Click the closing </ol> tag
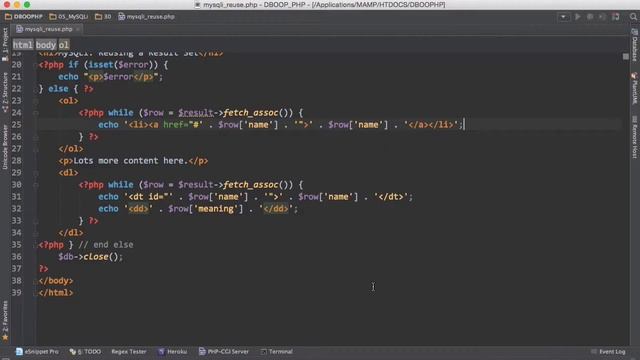The width and height of the screenshot is (640, 360). [71, 149]
